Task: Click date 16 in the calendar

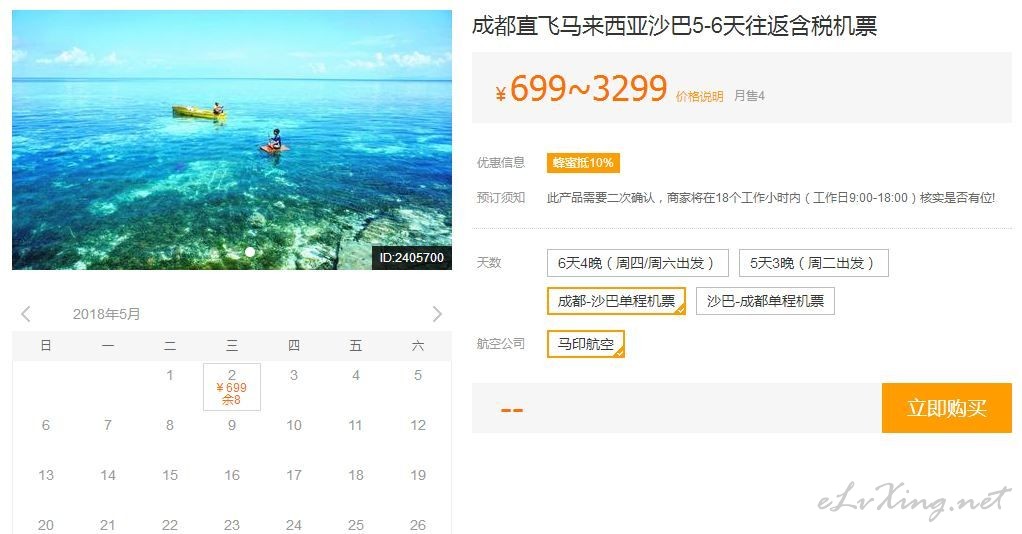Action: pos(232,475)
